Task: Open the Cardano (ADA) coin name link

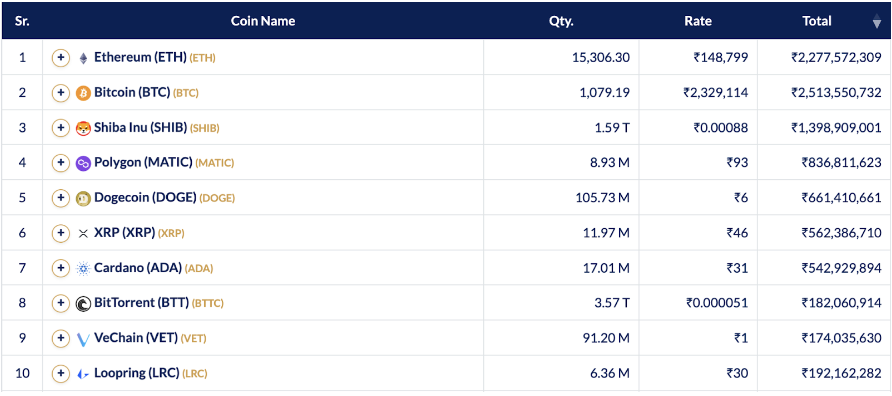Action: (138, 268)
